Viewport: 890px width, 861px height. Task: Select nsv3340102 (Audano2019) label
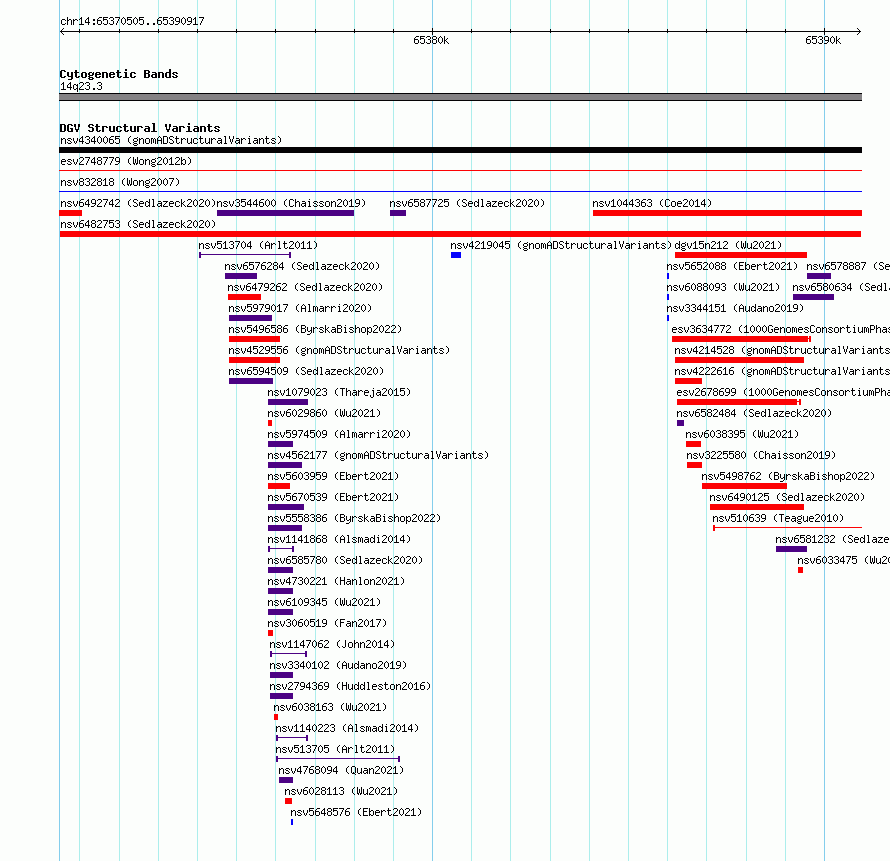coord(338,665)
